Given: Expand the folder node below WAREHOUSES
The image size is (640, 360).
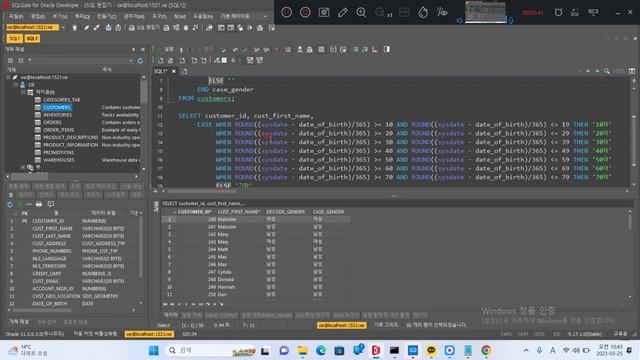Looking at the screenshot, I should (x=23, y=167).
